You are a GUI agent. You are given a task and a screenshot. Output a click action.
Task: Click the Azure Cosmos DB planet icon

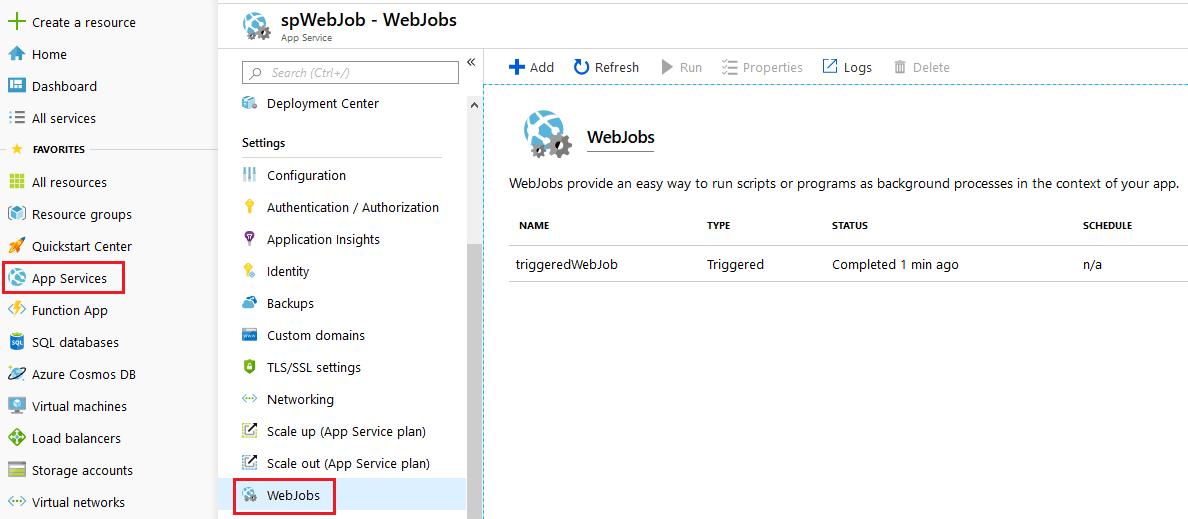pyautogui.click(x=17, y=374)
